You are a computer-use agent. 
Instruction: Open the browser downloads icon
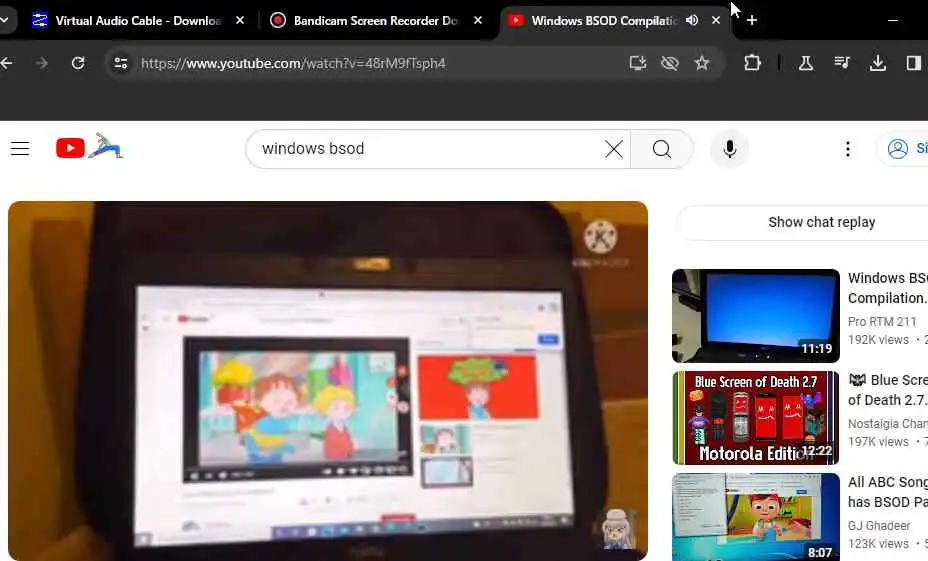pyautogui.click(x=878, y=63)
